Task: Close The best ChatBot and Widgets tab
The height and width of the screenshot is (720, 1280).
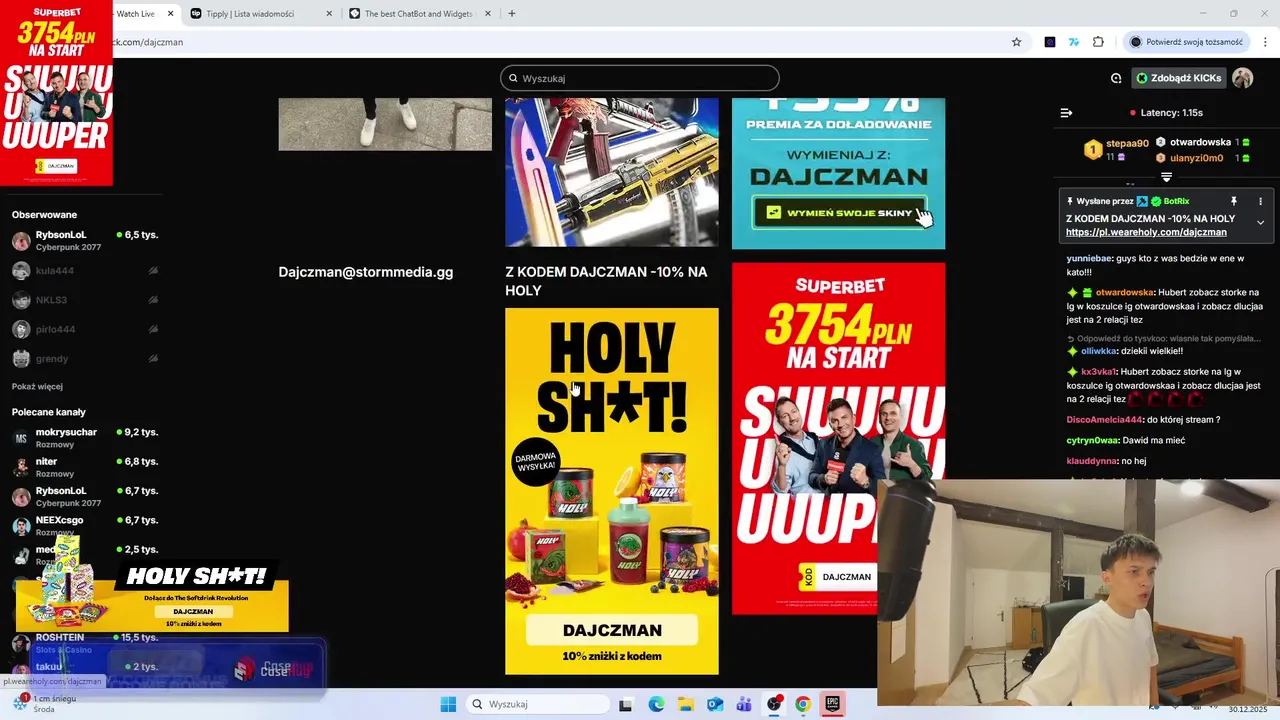Action: [488, 14]
